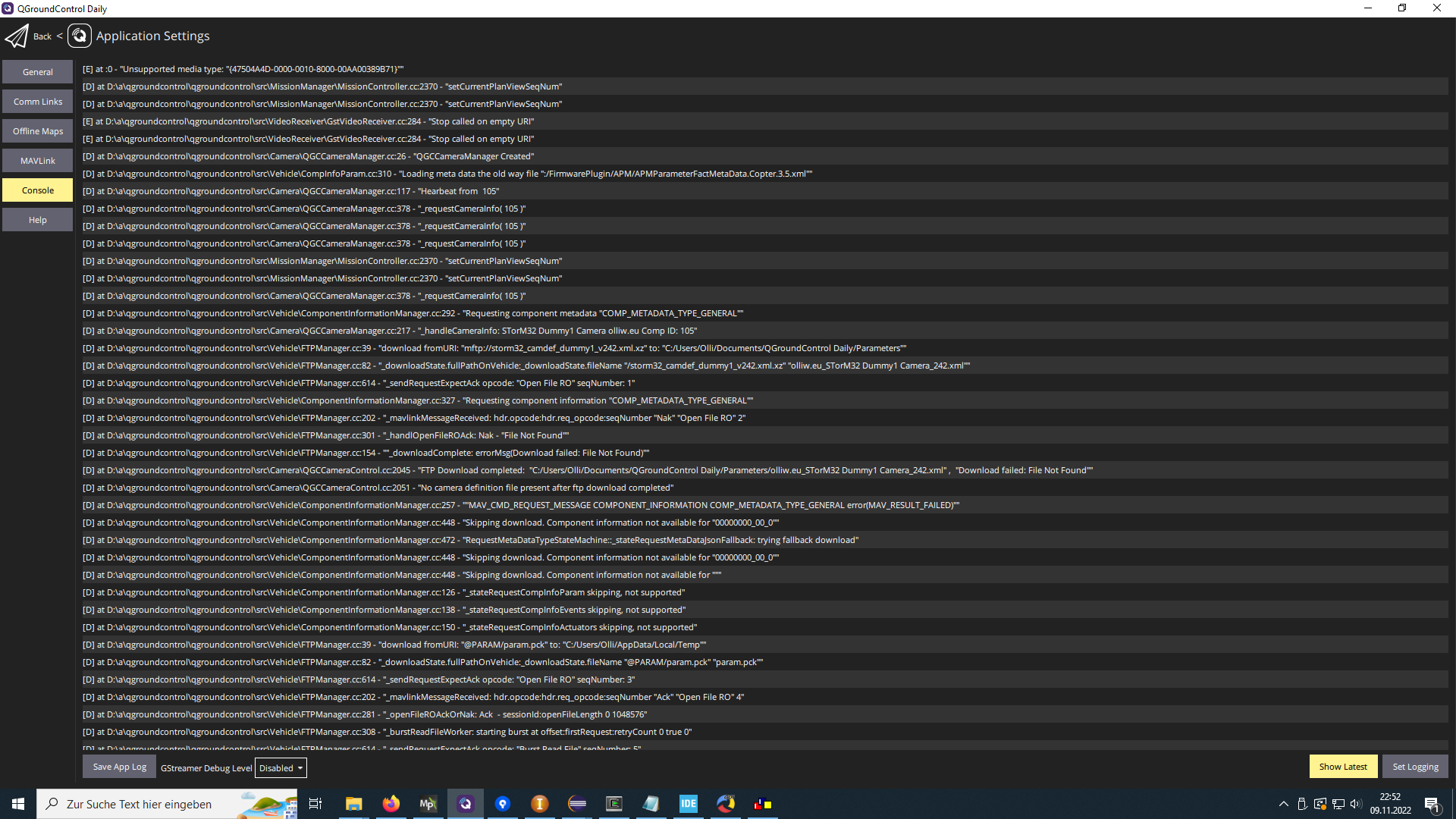Select the "_handlOpenFileROAck: Nak - File Not Found" line

(x=765, y=435)
